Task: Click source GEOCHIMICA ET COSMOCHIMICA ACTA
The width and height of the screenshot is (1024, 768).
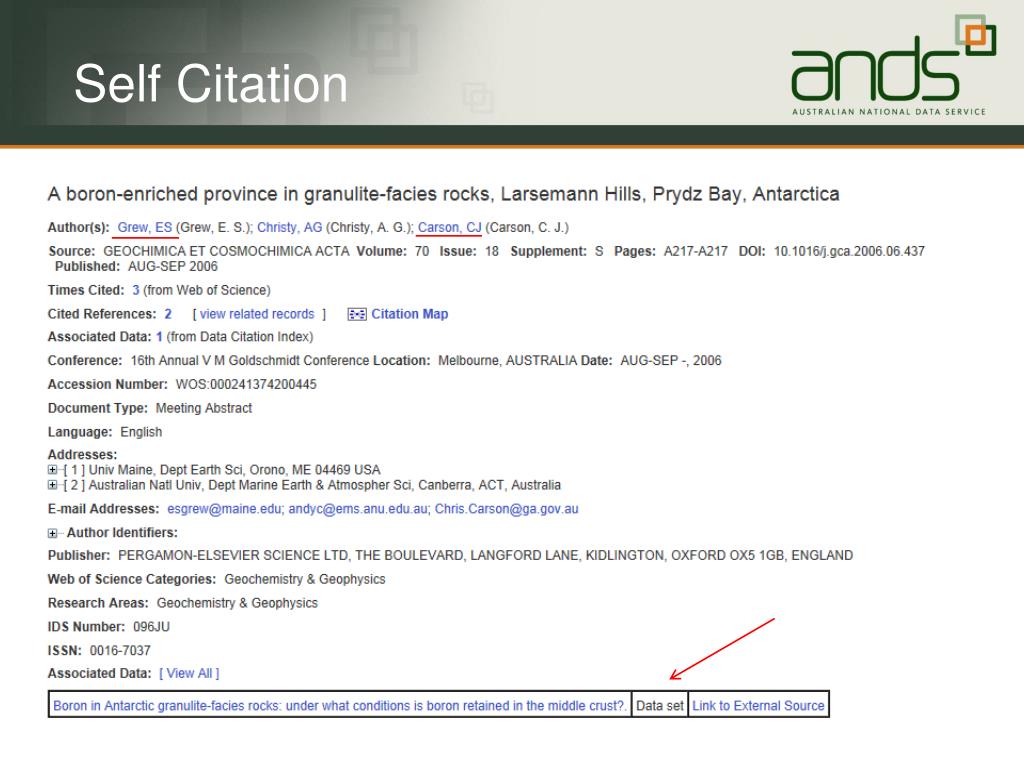Action: (x=226, y=251)
